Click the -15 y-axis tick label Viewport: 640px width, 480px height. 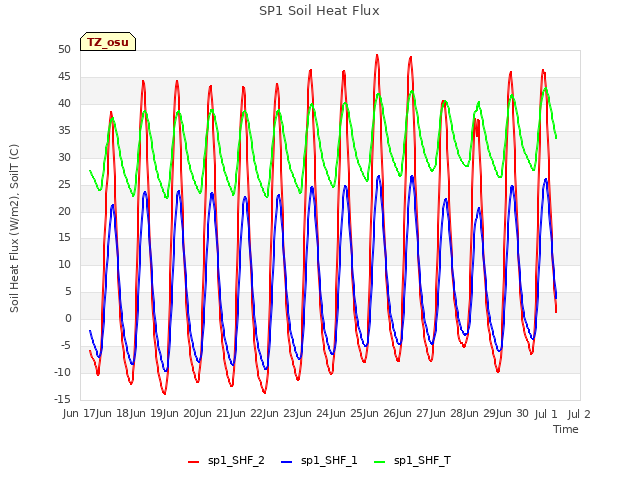62,399
